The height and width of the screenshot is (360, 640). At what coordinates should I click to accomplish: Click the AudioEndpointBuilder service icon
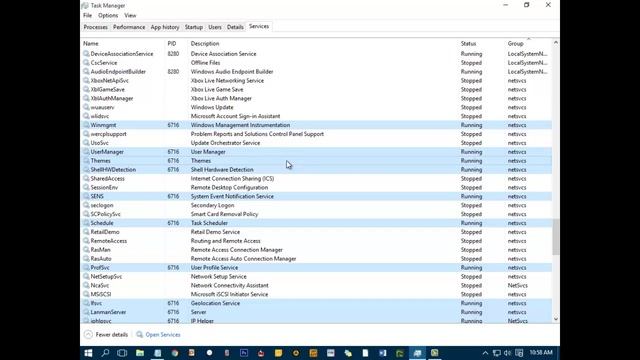86,72
